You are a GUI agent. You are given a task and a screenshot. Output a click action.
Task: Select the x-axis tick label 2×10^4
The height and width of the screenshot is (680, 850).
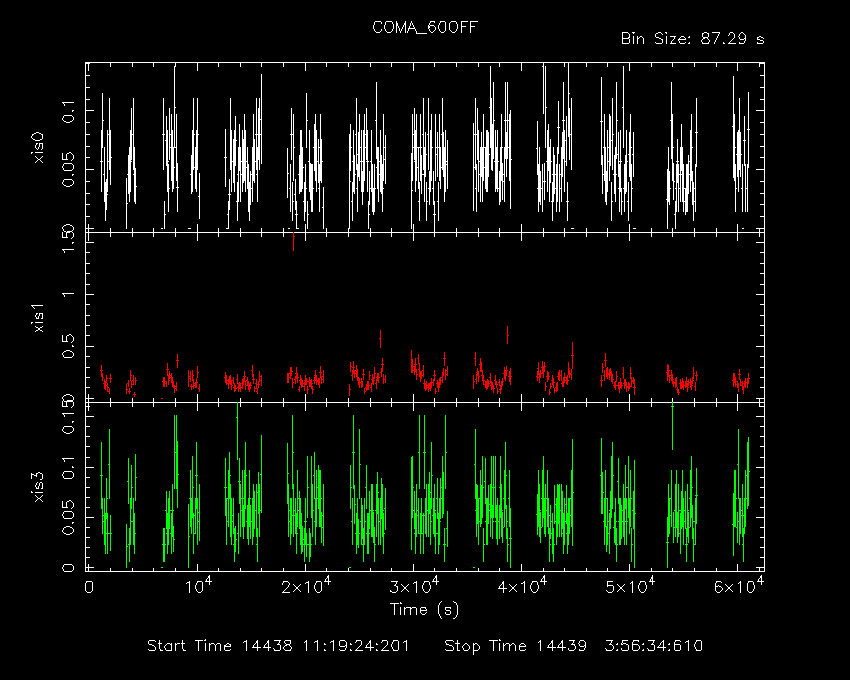(x=306, y=586)
